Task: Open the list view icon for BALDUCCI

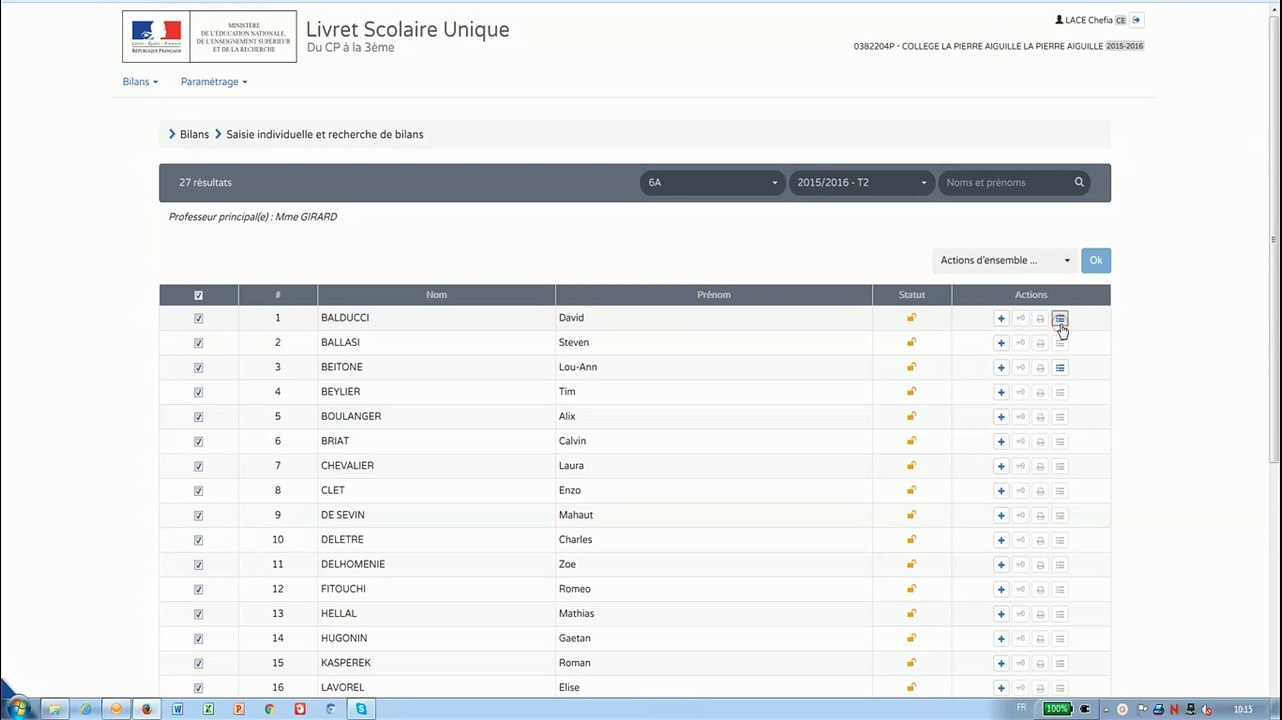Action: (x=1060, y=318)
